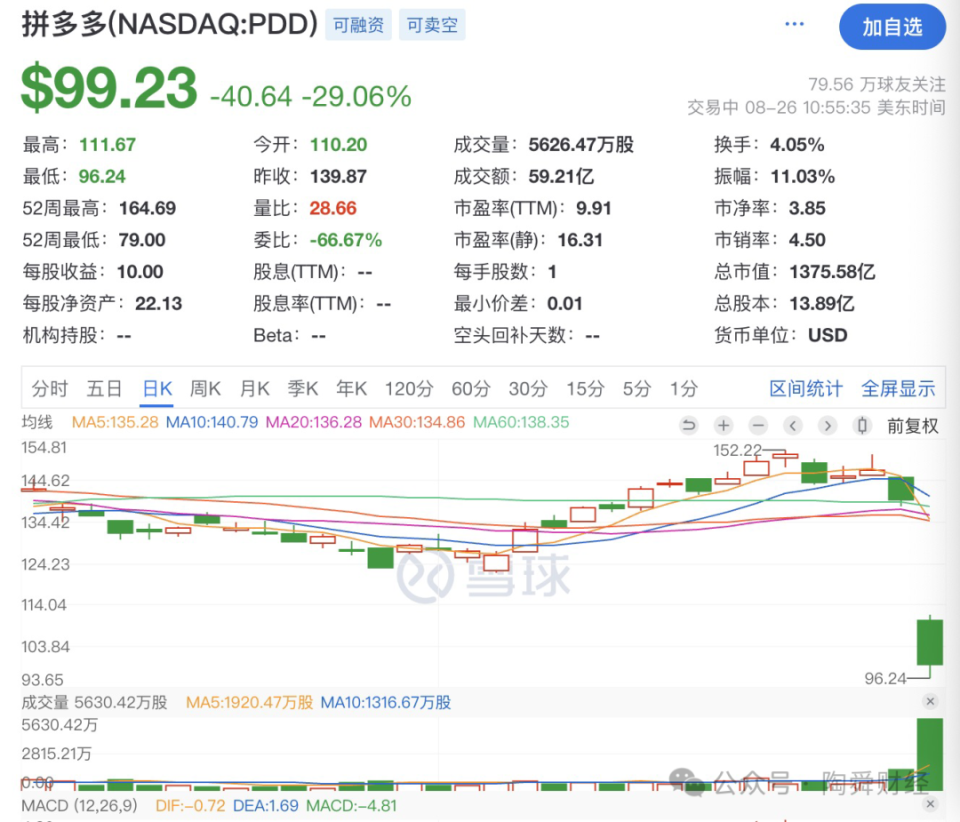Screen dimensions: 960x822
Task: Click the 可卖空 tag
Action: [432, 25]
